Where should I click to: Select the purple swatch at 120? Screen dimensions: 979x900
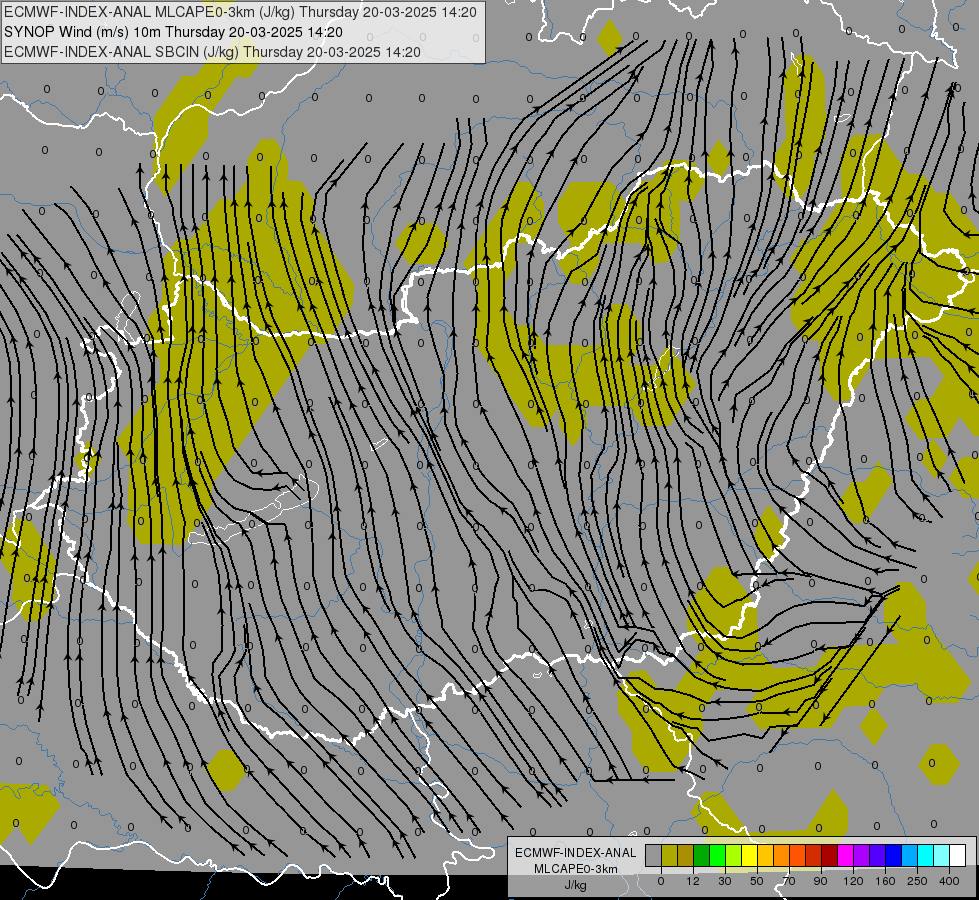[x=862, y=855]
